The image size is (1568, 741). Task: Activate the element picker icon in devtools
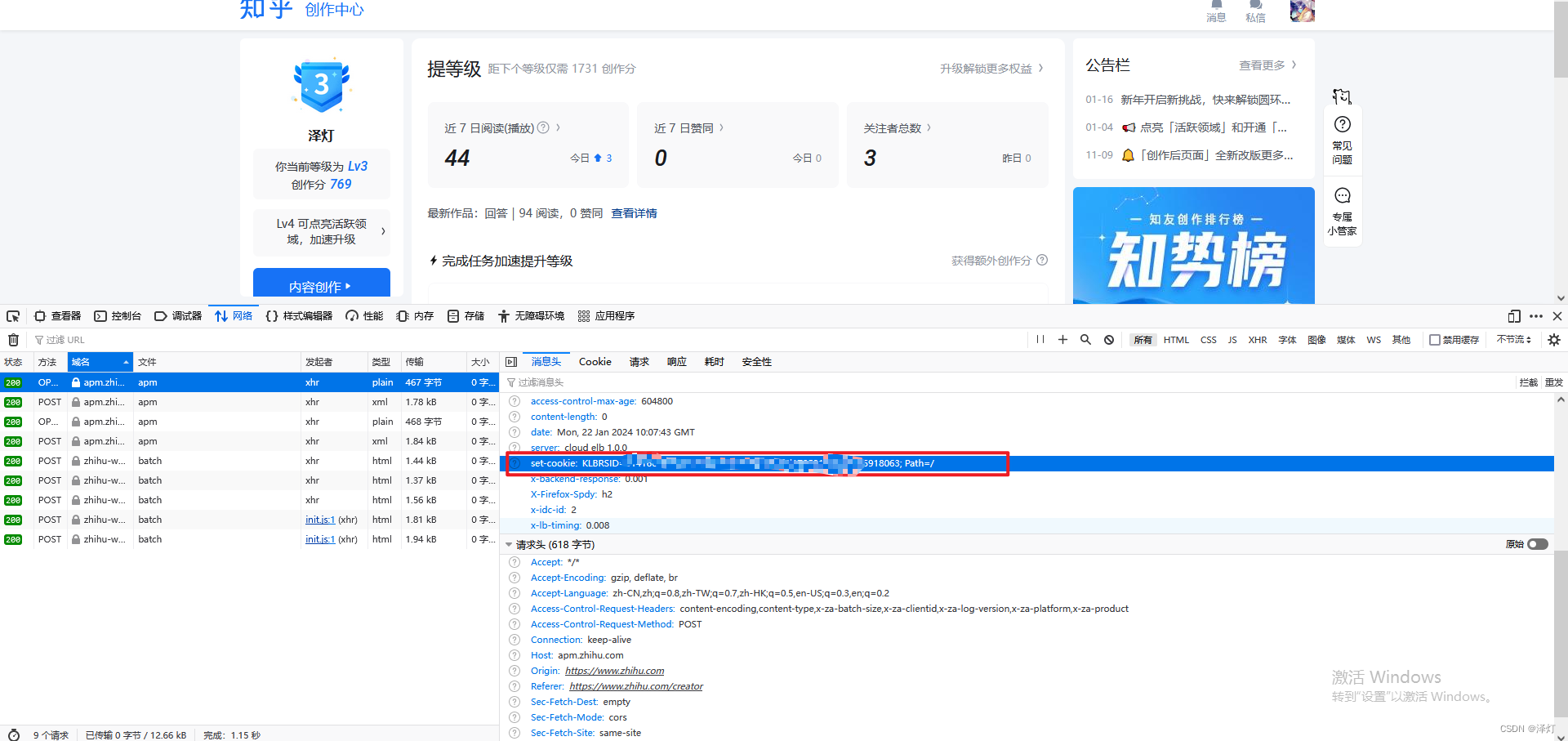coord(13,316)
